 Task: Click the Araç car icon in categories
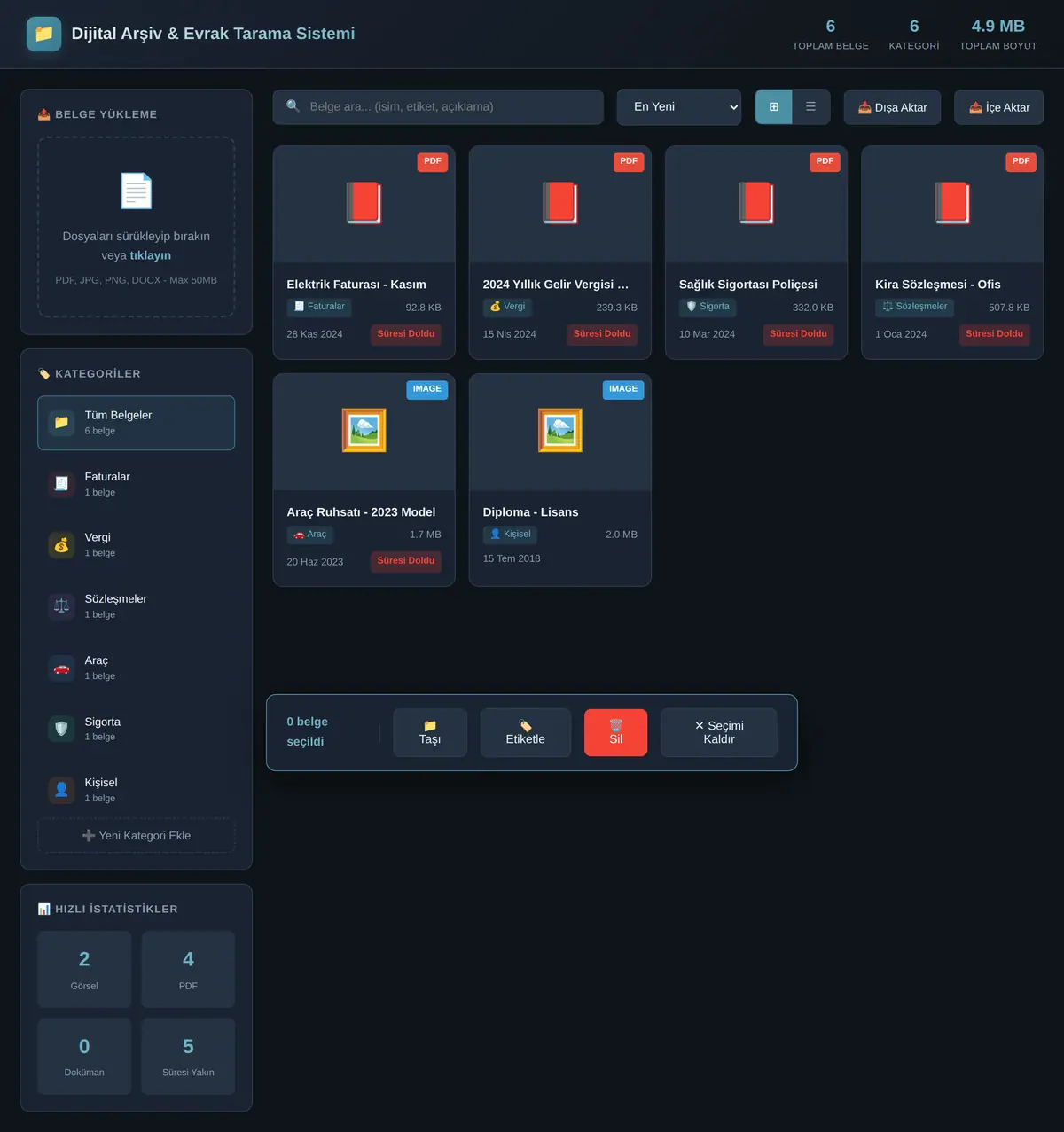point(61,667)
